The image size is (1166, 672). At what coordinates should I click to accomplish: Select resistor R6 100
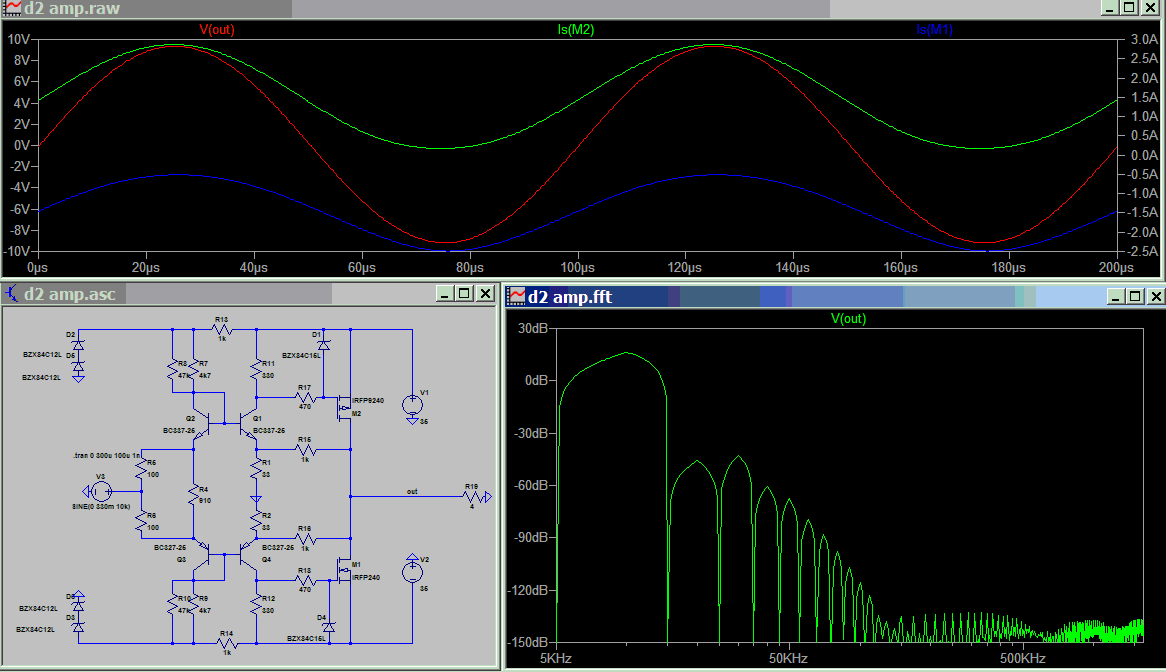tap(141, 521)
